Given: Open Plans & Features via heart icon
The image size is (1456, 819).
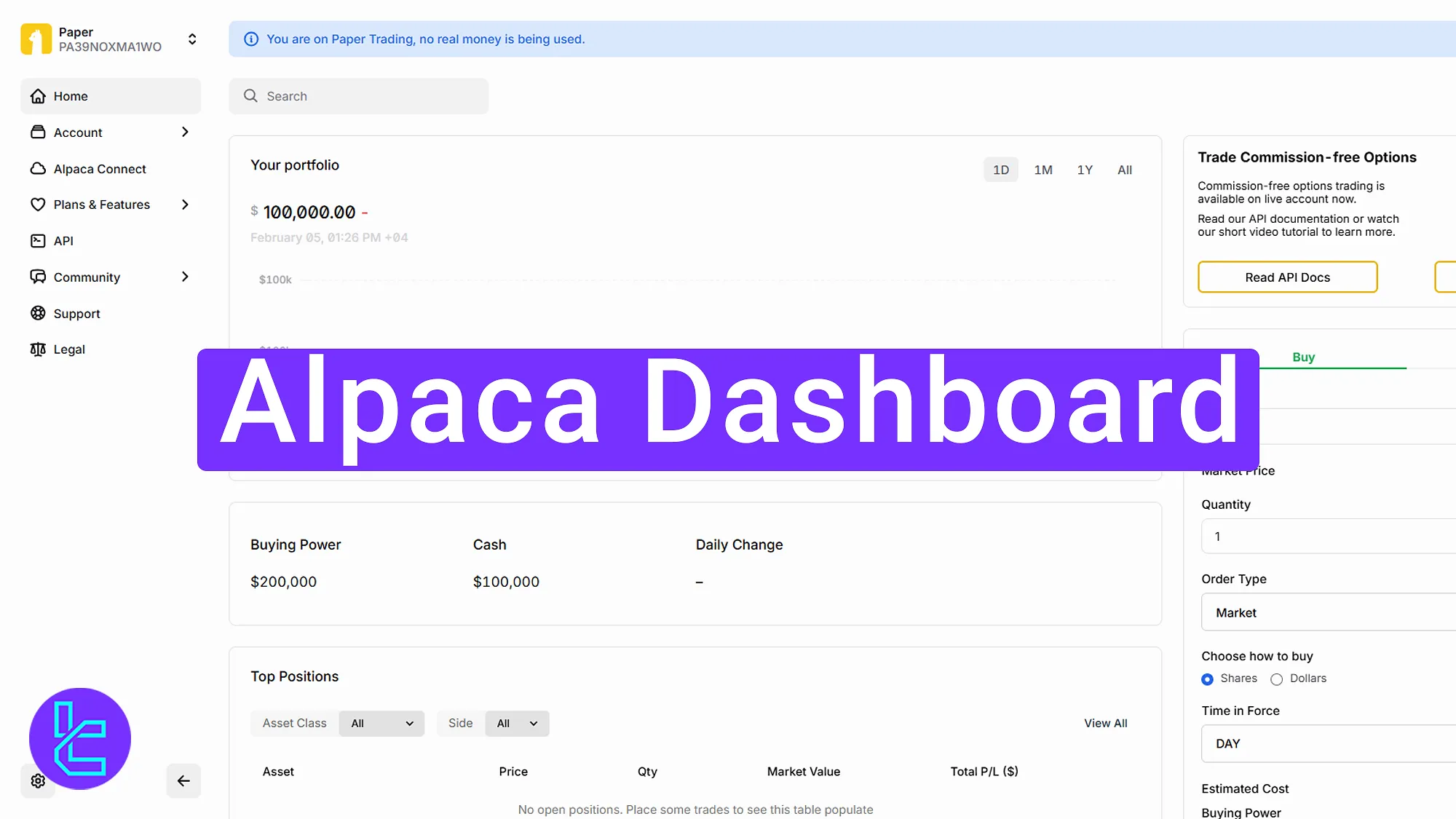Looking at the screenshot, I should pyautogui.click(x=38, y=205).
